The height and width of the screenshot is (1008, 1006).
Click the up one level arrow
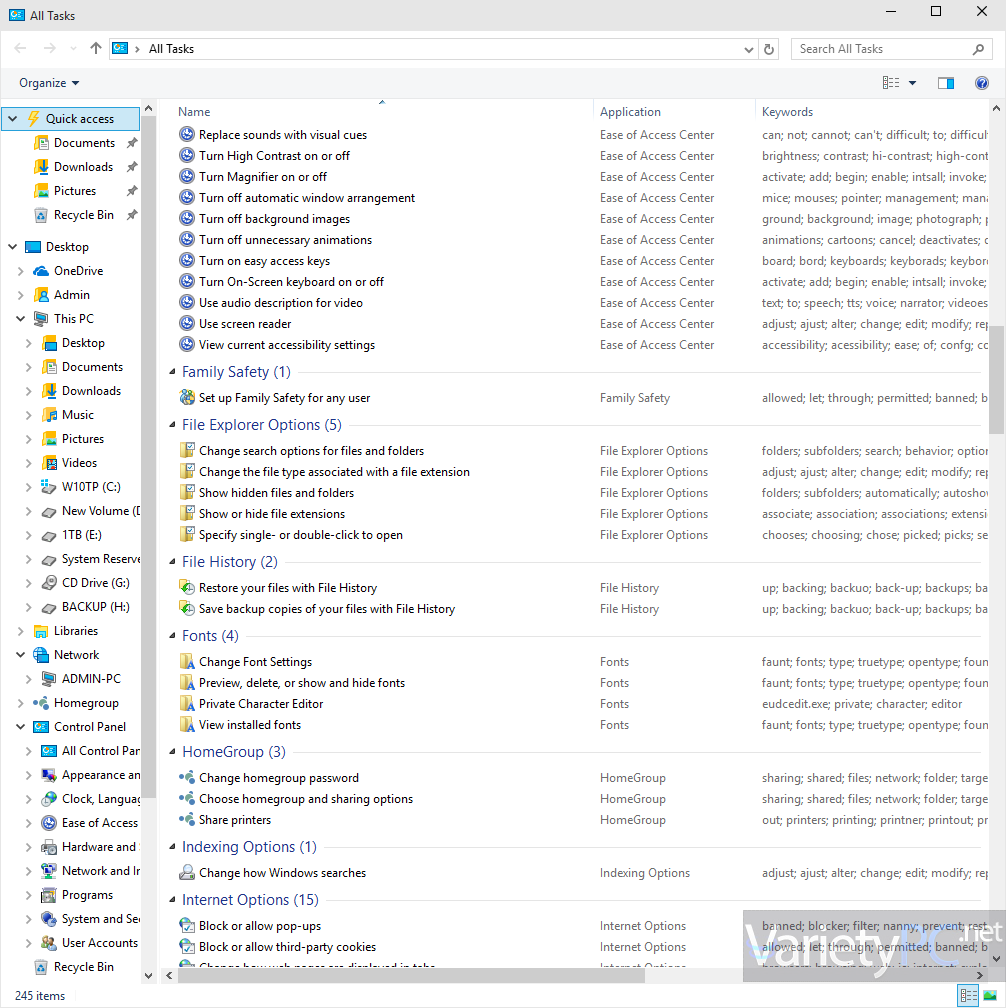pos(95,48)
